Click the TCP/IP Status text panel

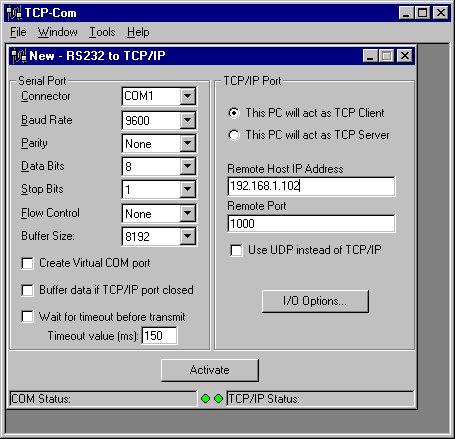click(x=320, y=399)
